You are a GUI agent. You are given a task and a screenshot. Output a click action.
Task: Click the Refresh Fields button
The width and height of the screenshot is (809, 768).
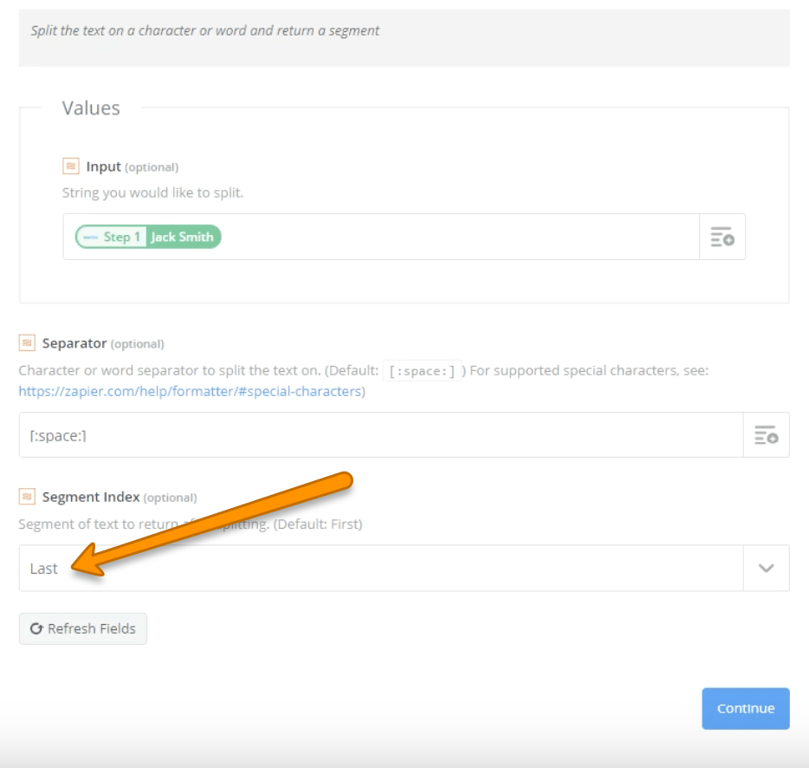[x=83, y=628]
